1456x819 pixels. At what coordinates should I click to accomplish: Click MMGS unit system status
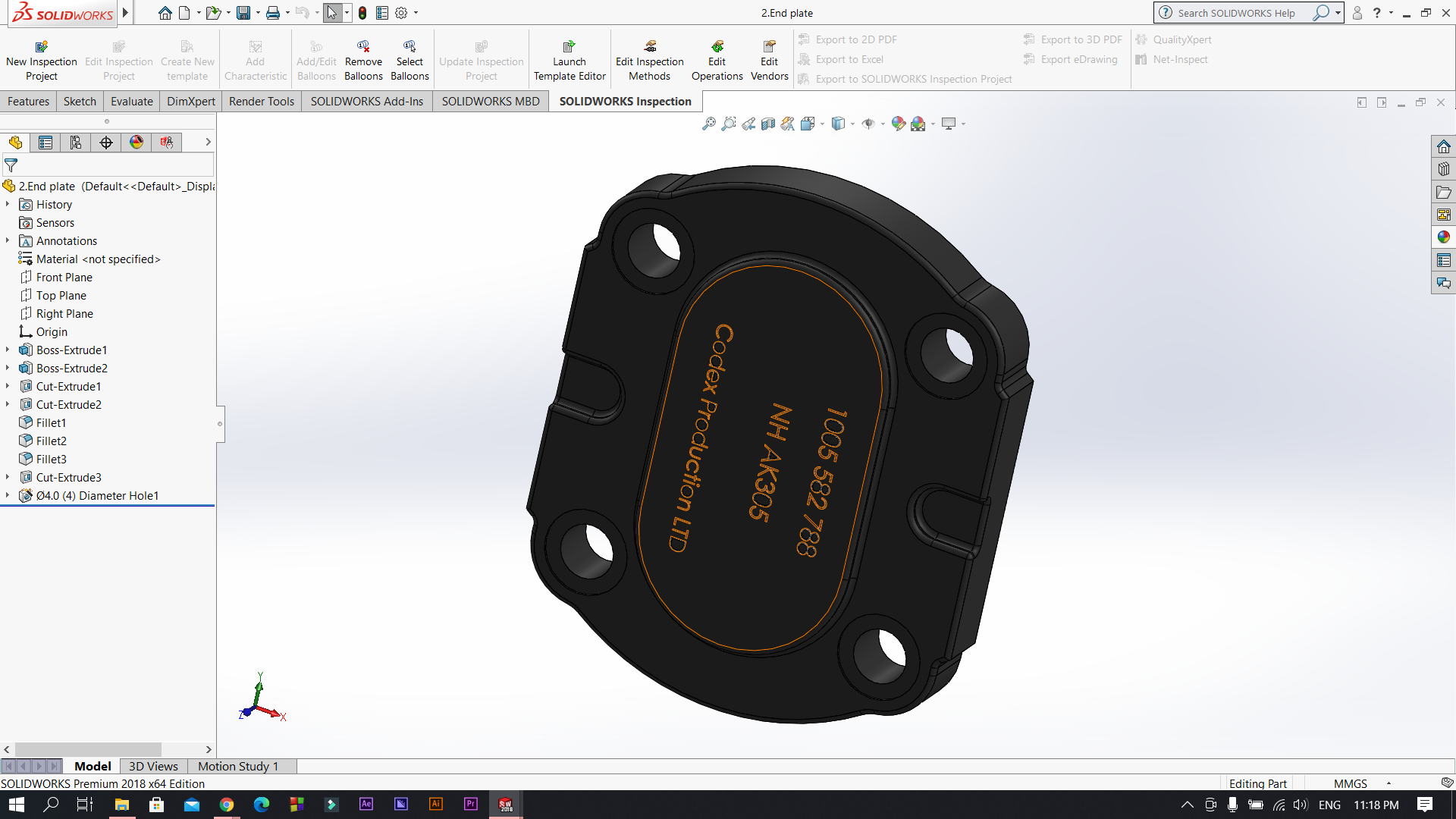[x=1350, y=783]
